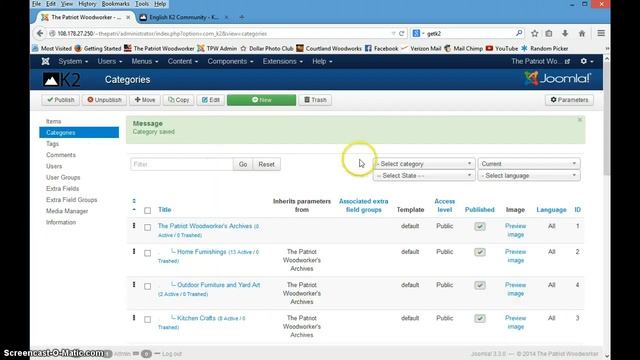Image resolution: width=640 pixels, height=360 pixels.
Task: Open the downloads arrow icon
Action: 565,33
